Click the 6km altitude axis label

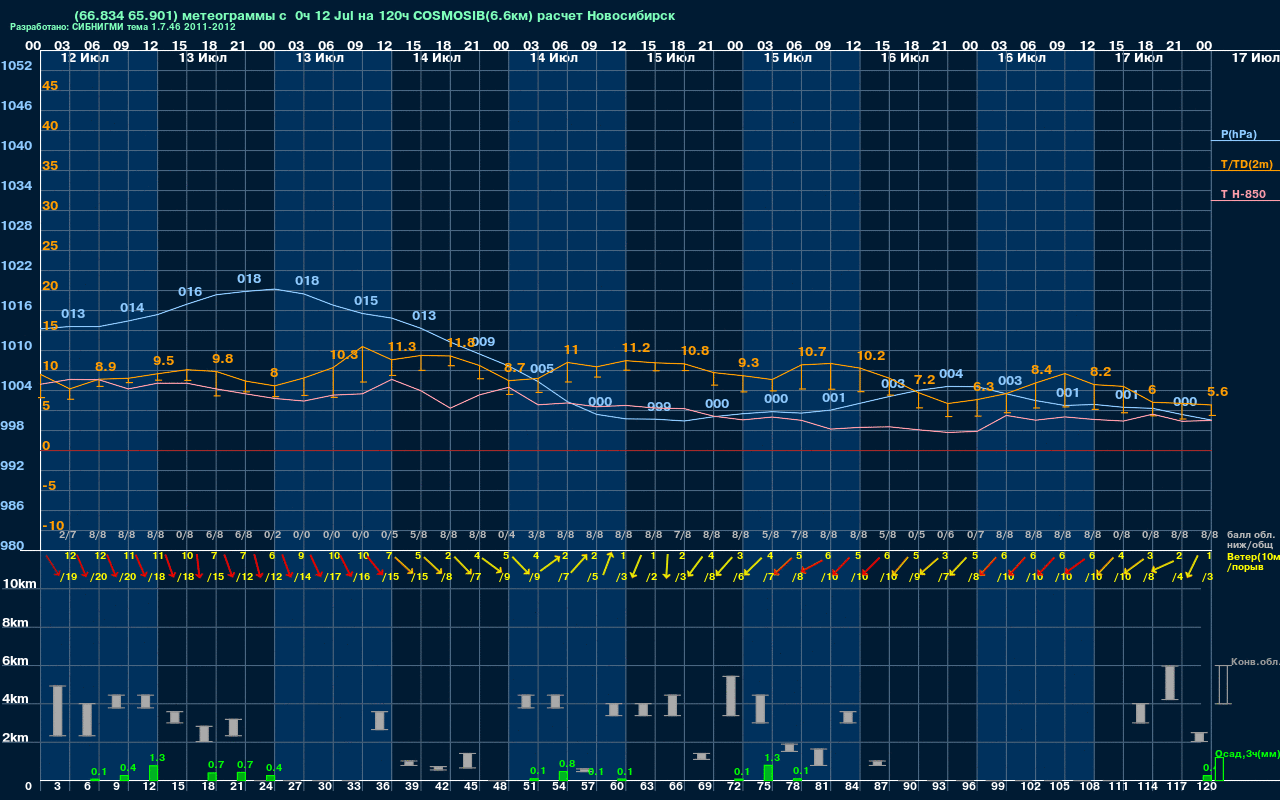point(16,662)
